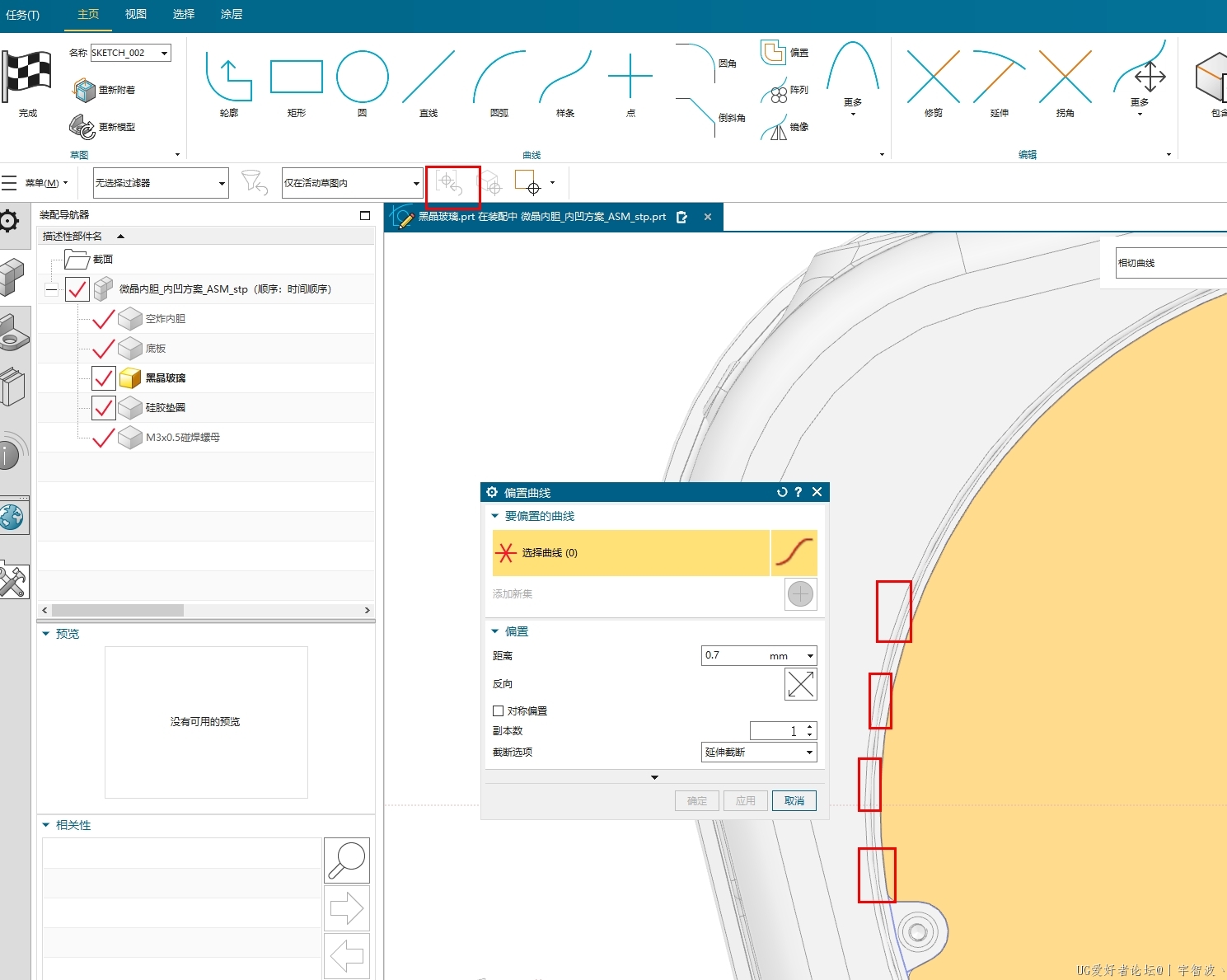Viewport: 1227px width, 980px height.
Task: Collapse the Dependencies panel section
Action: coord(46,825)
